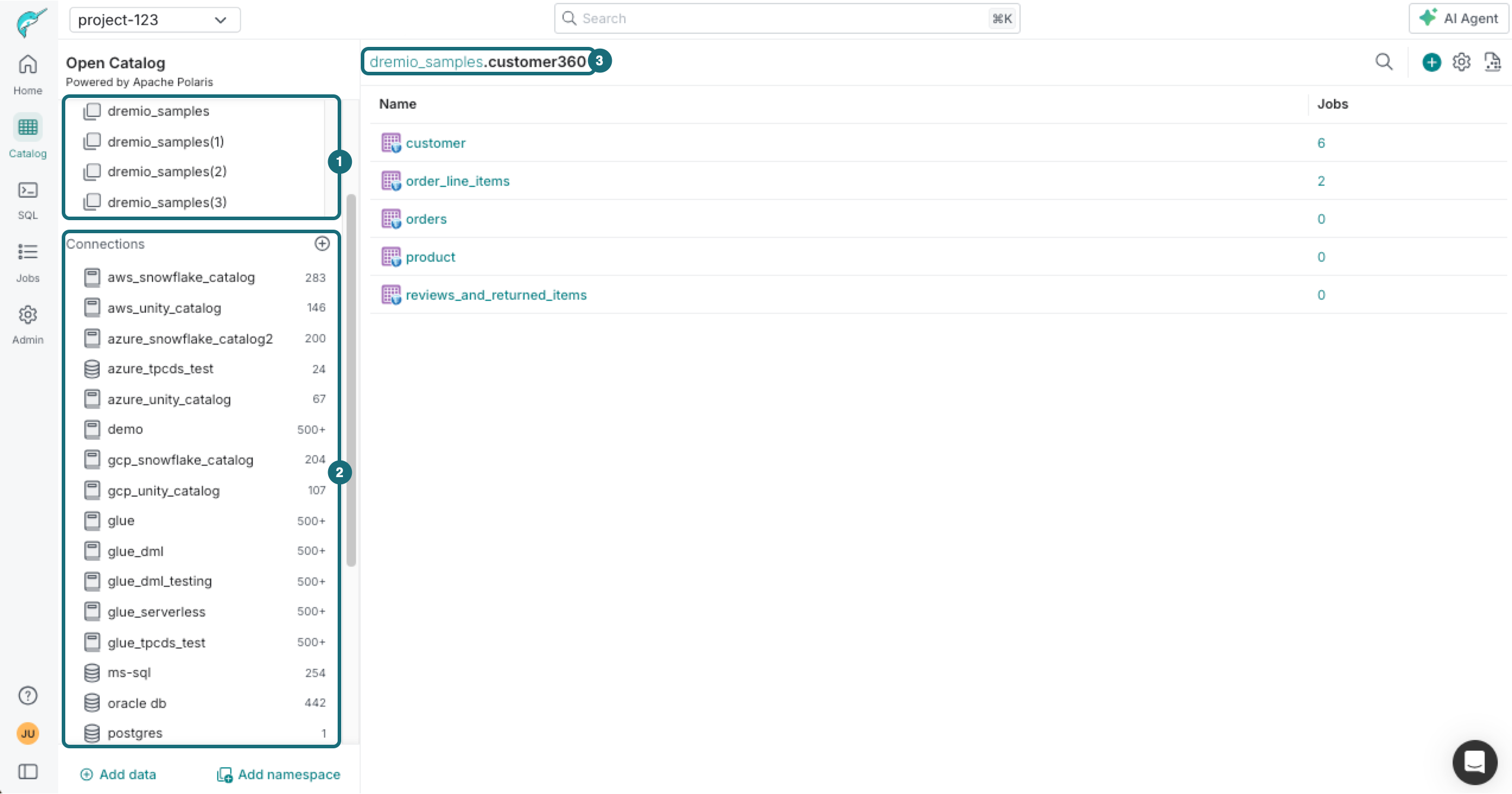Open the Admin section

click(27, 323)
